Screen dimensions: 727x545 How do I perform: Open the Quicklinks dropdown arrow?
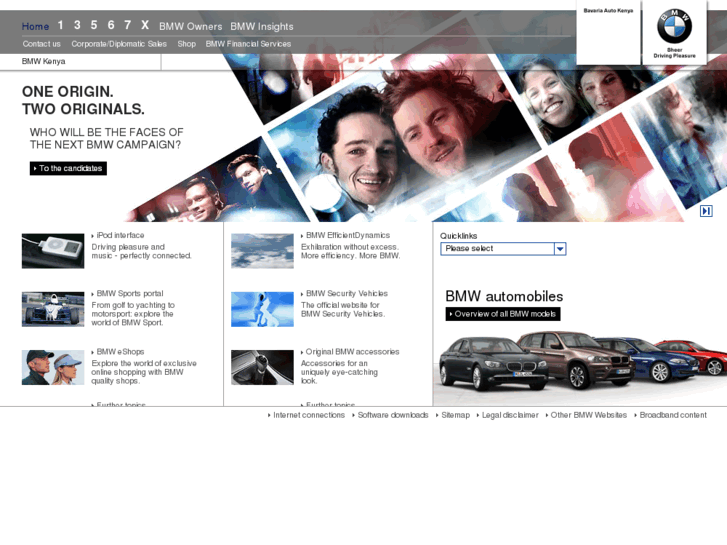(560, 249)
